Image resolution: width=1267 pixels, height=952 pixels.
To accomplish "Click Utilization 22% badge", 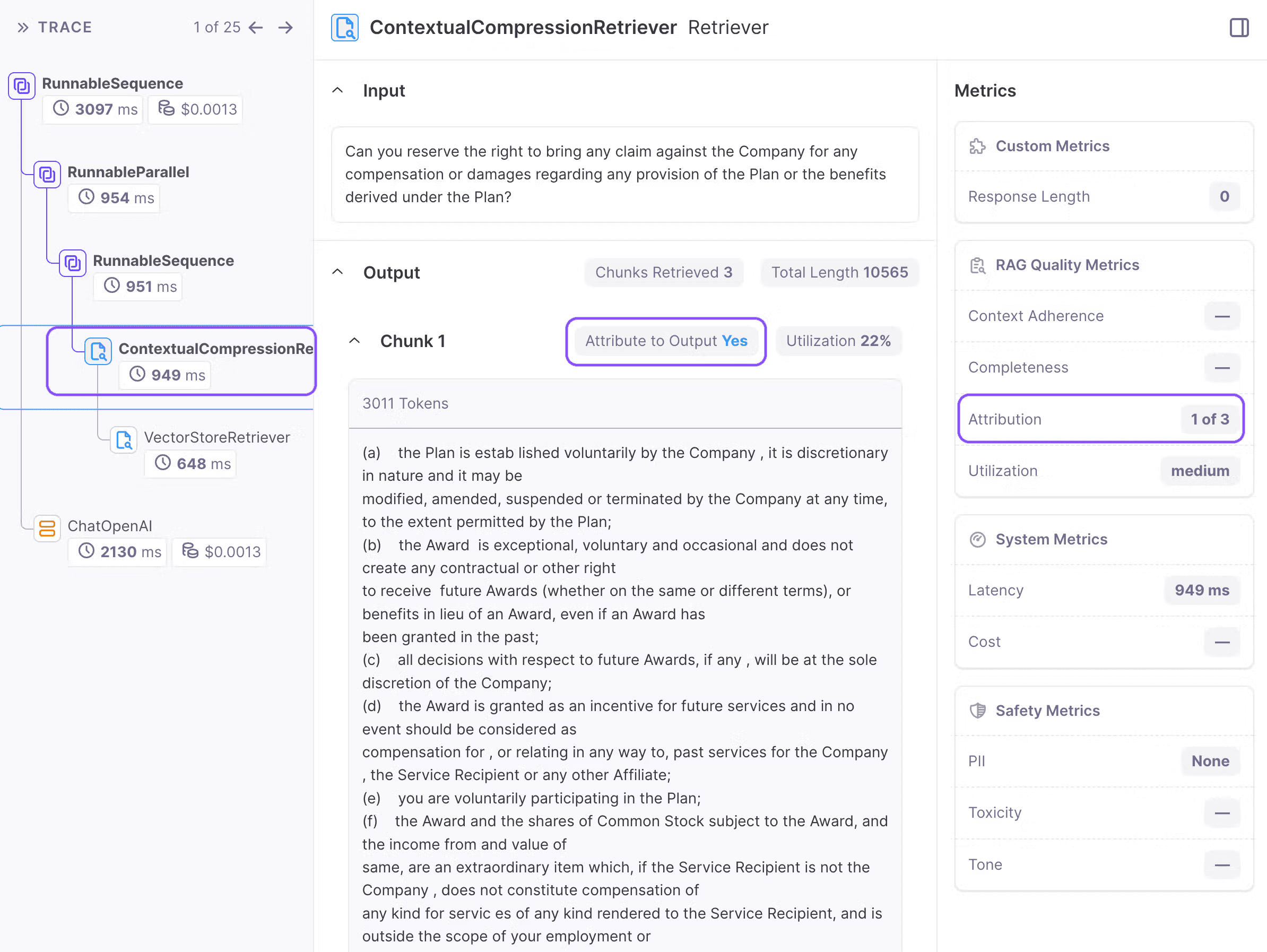I will [838, 341].
